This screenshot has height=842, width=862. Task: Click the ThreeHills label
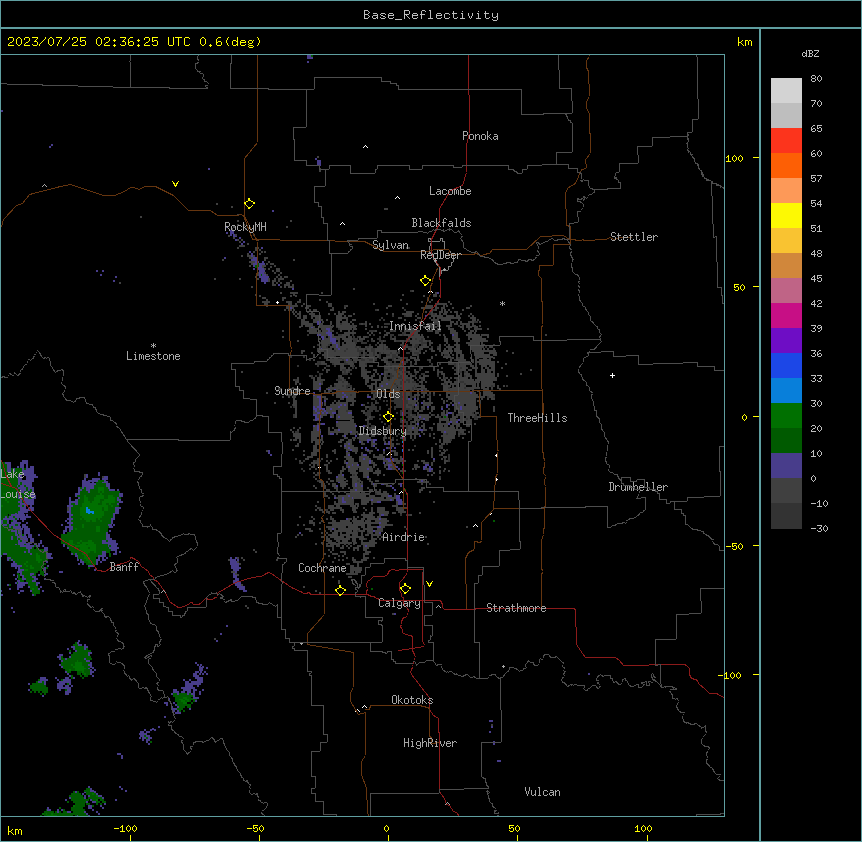(537, 418)
